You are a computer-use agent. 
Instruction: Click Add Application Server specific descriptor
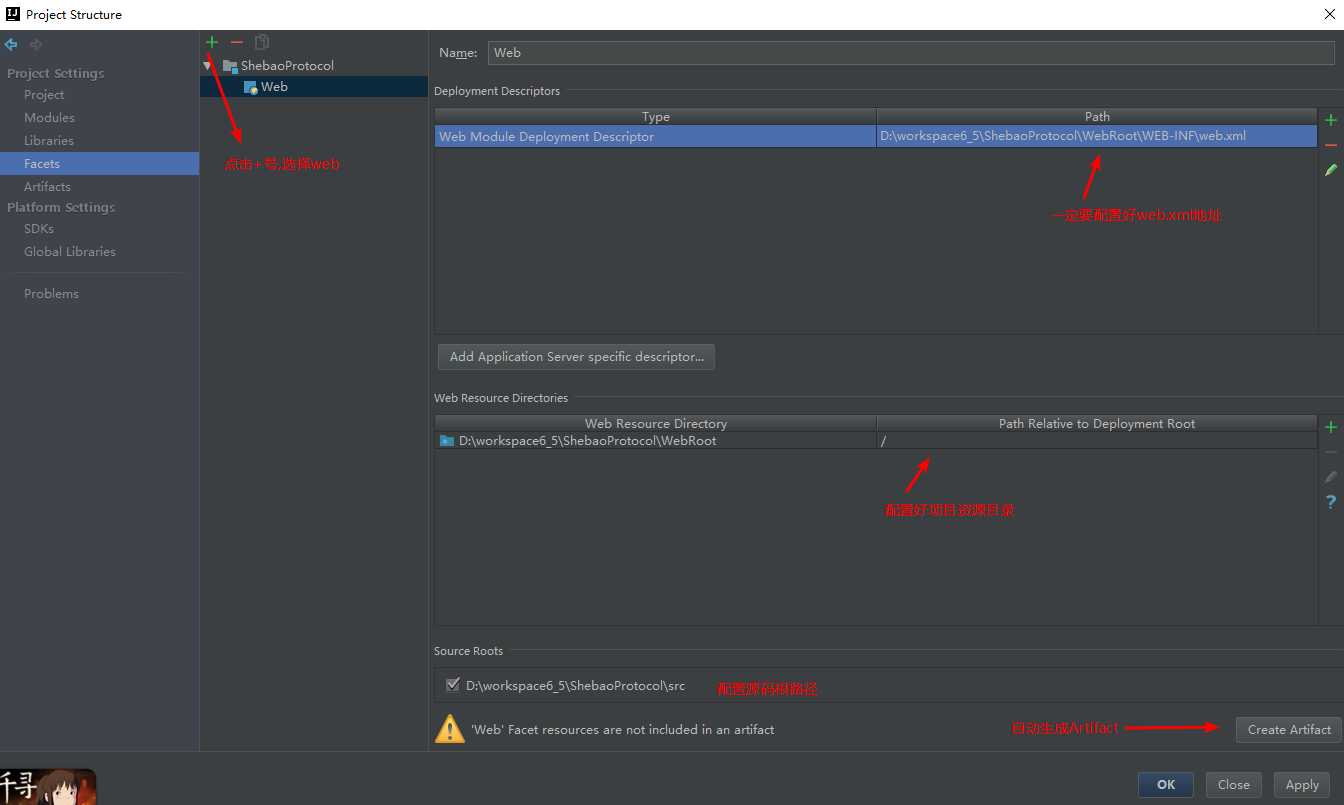click(x=576, y=357)
